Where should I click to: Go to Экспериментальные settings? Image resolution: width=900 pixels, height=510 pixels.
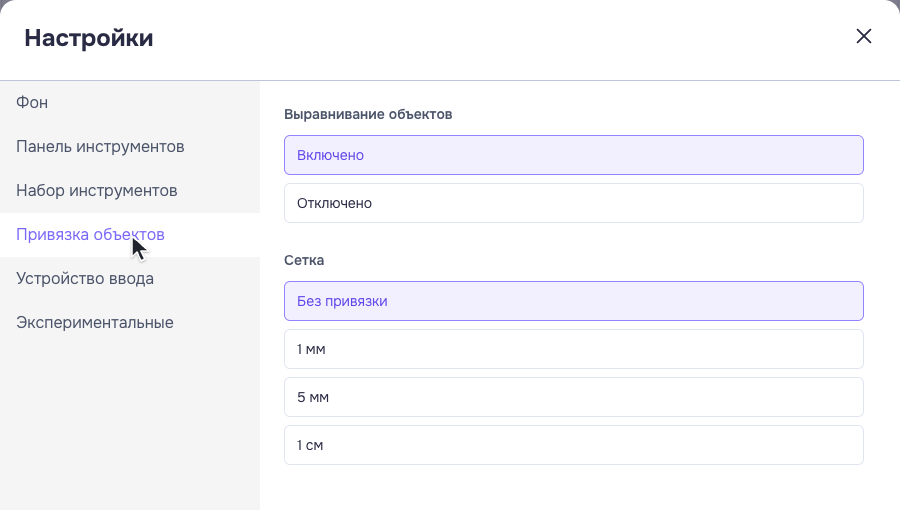point(130,323)
